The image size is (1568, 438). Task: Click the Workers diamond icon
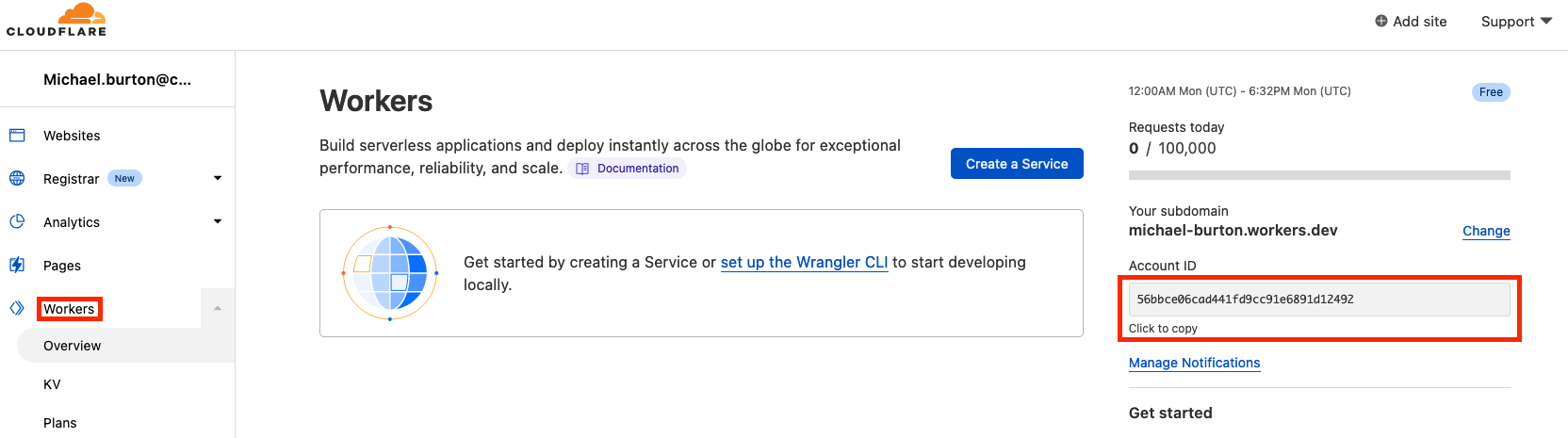pyautogui.click(x=17, y=308)
